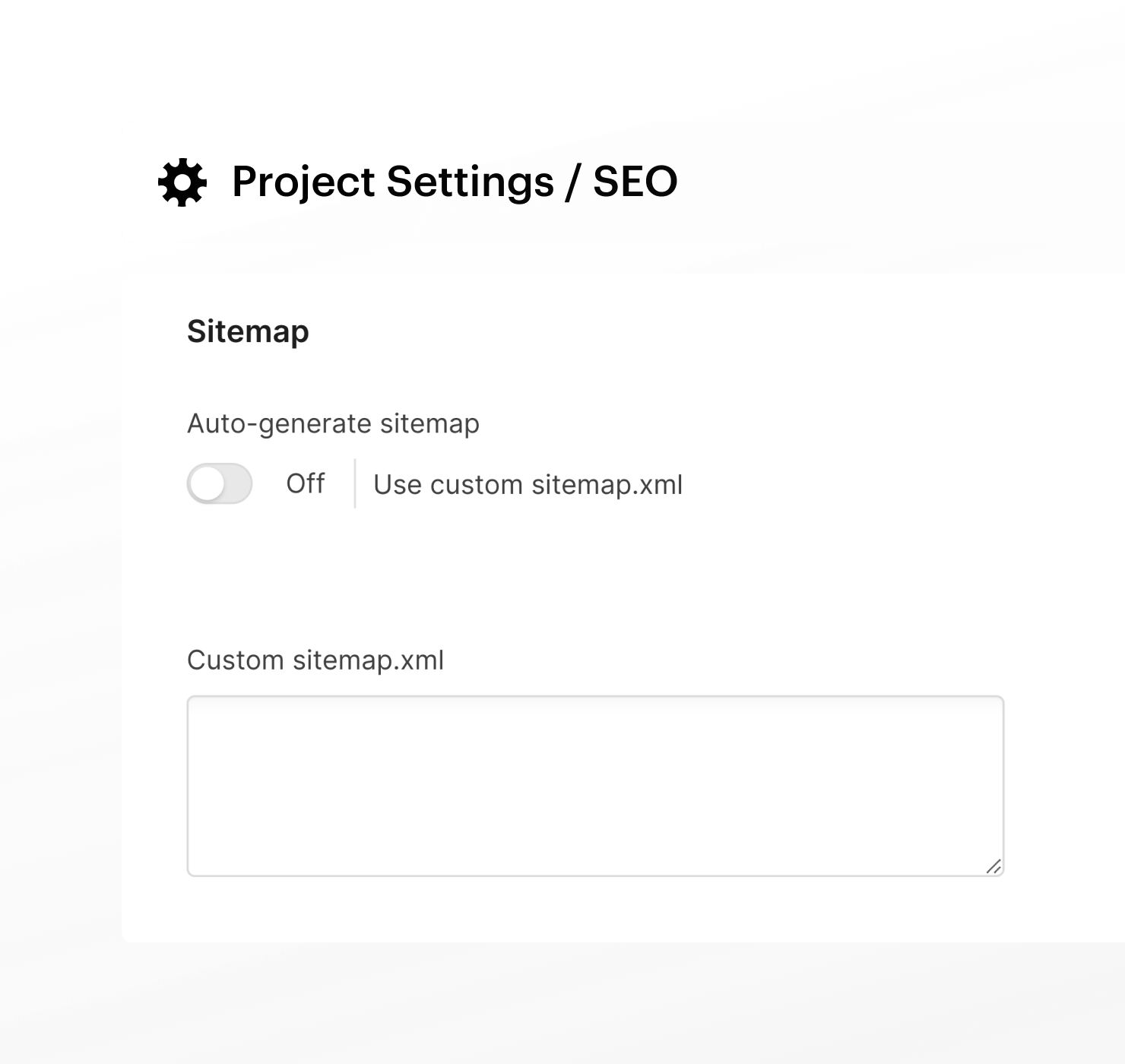Click the slash separator in the page title
Image resolution: width=1125 pixels, height=1064 pixels.
click(x=574, y=182)
